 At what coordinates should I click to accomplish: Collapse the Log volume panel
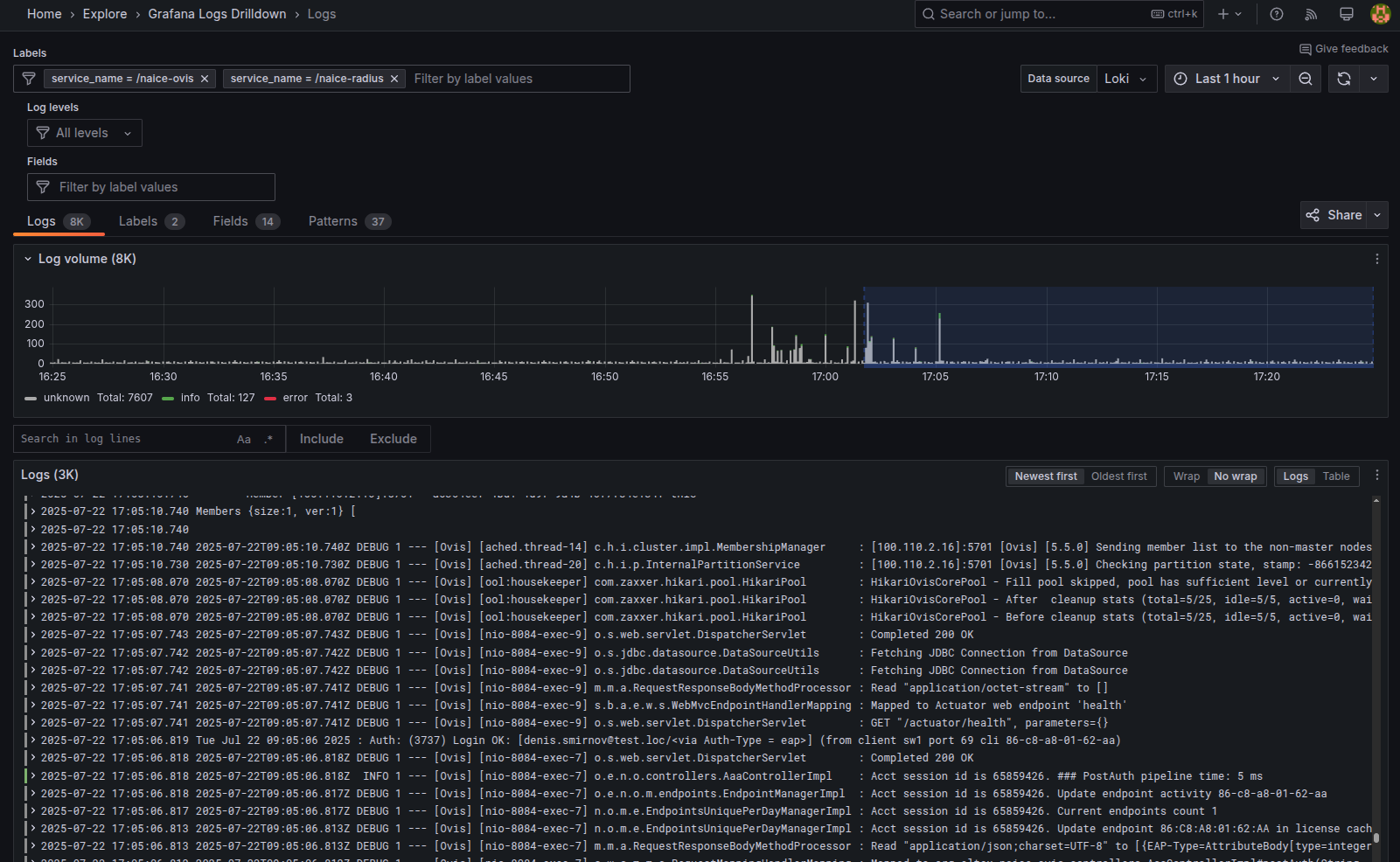pos(28,259)
